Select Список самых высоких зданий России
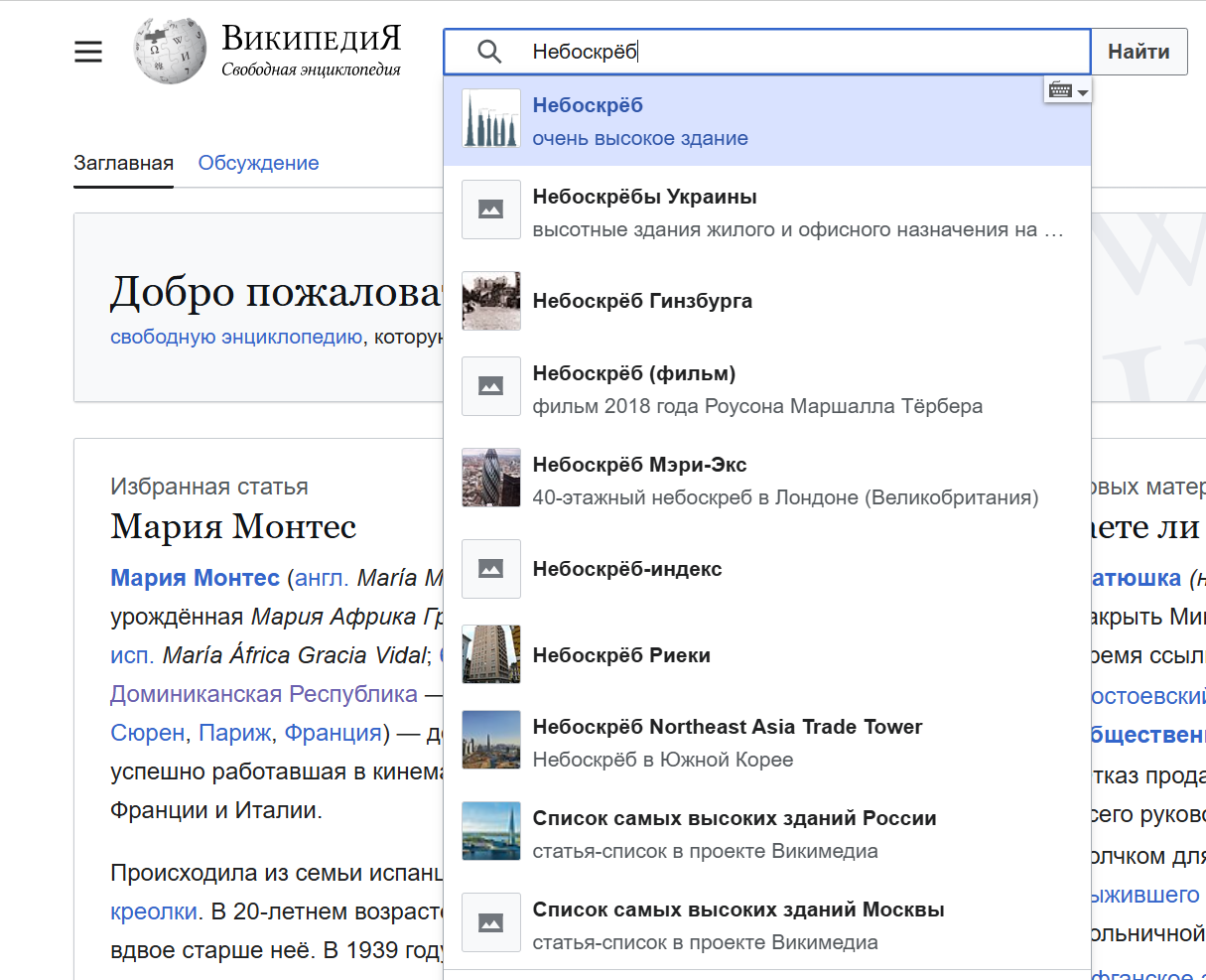1206x980 pixels. 767,833
